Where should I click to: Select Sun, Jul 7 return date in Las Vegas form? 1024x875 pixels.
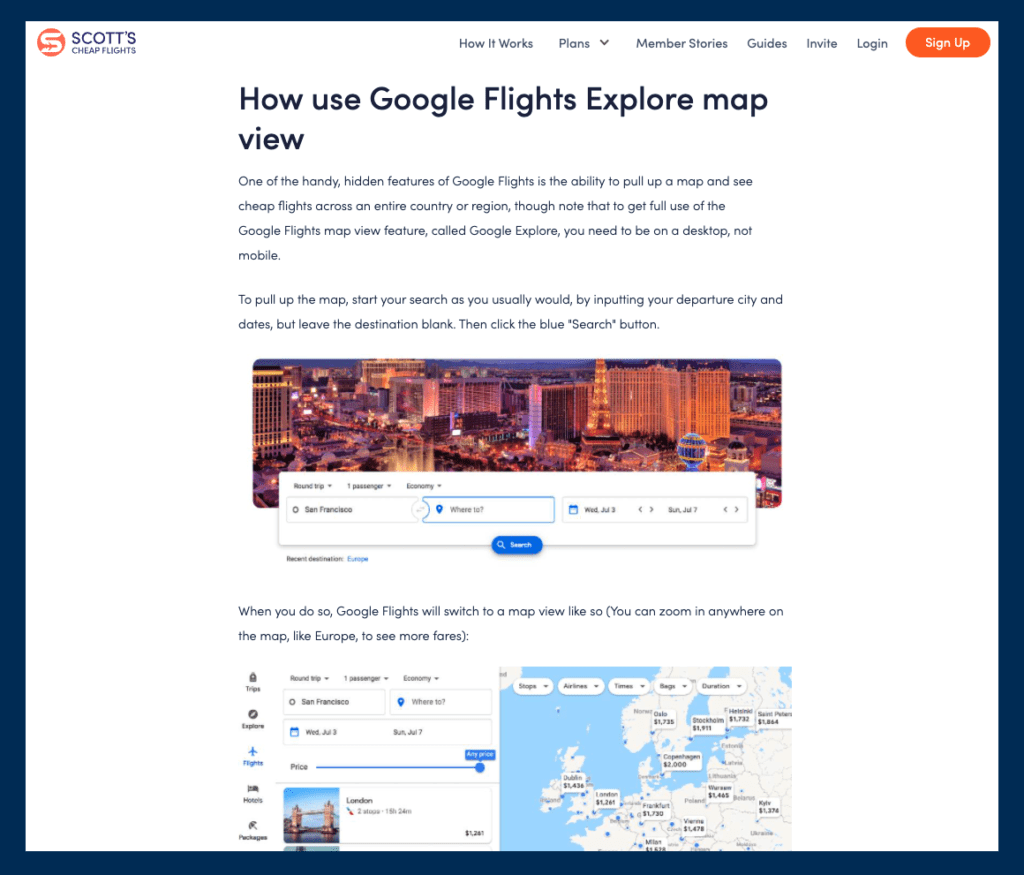(682, 509)
